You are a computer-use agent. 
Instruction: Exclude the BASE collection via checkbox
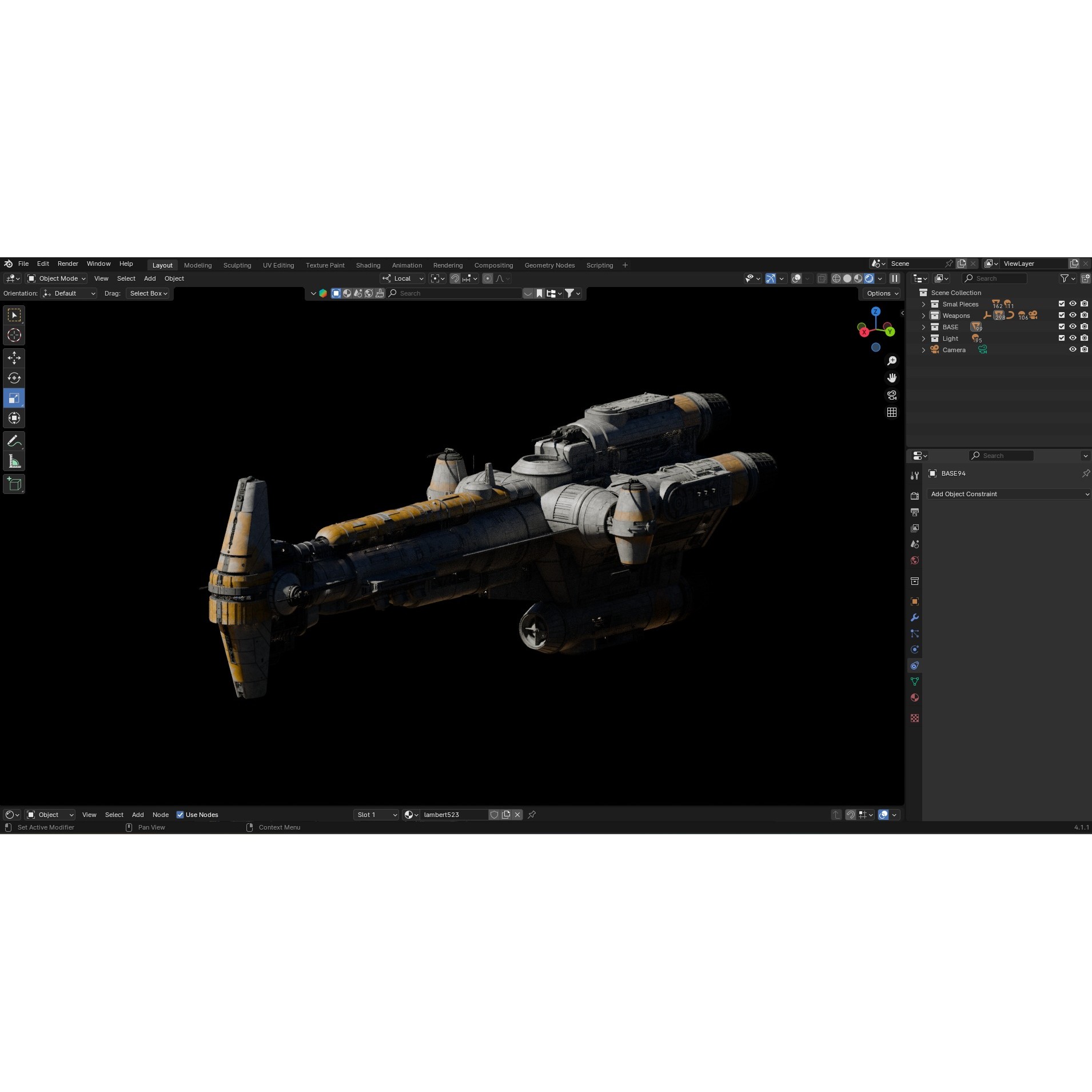tap(1062, 327)
